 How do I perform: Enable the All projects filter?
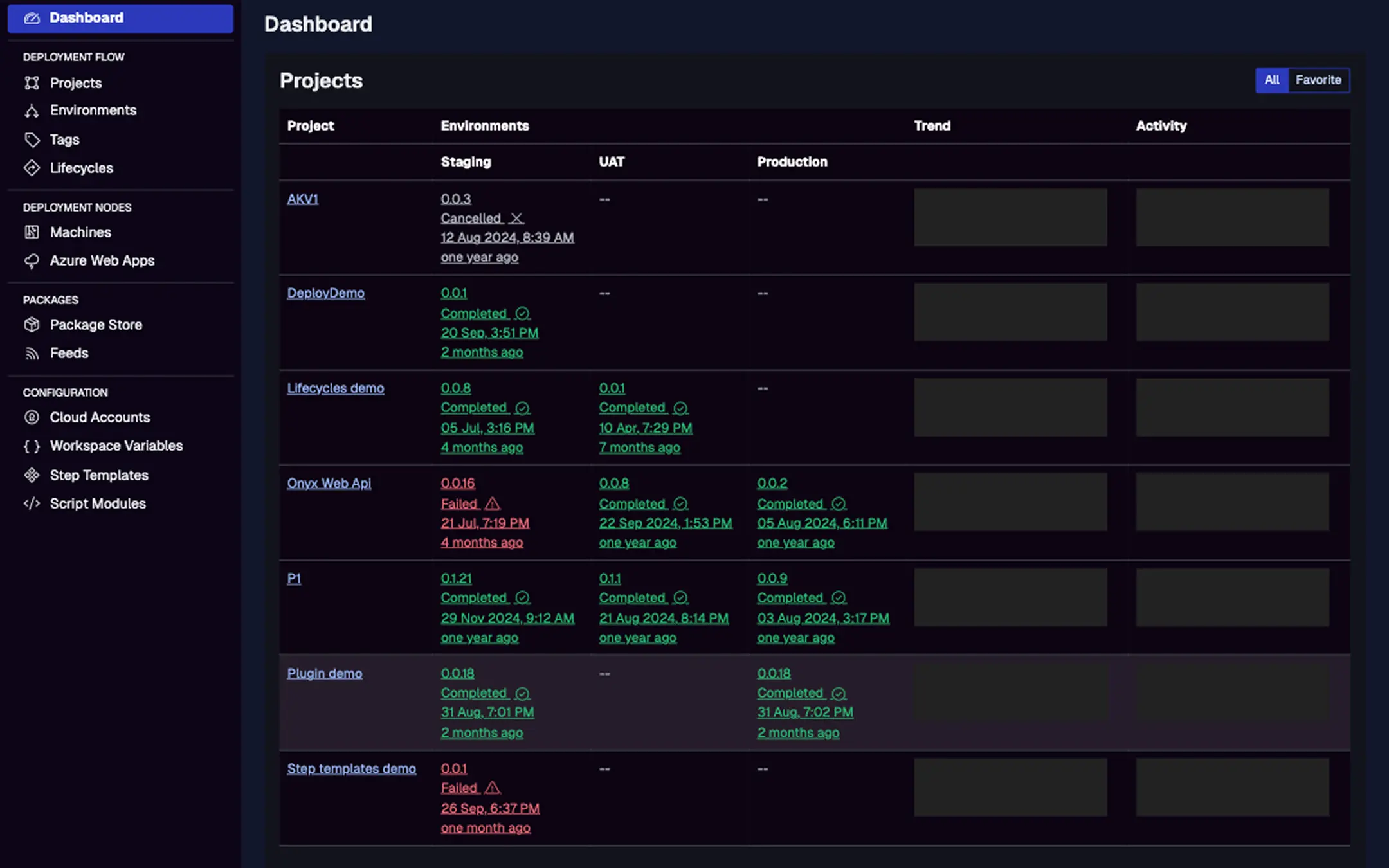[x=1273, y=80]
